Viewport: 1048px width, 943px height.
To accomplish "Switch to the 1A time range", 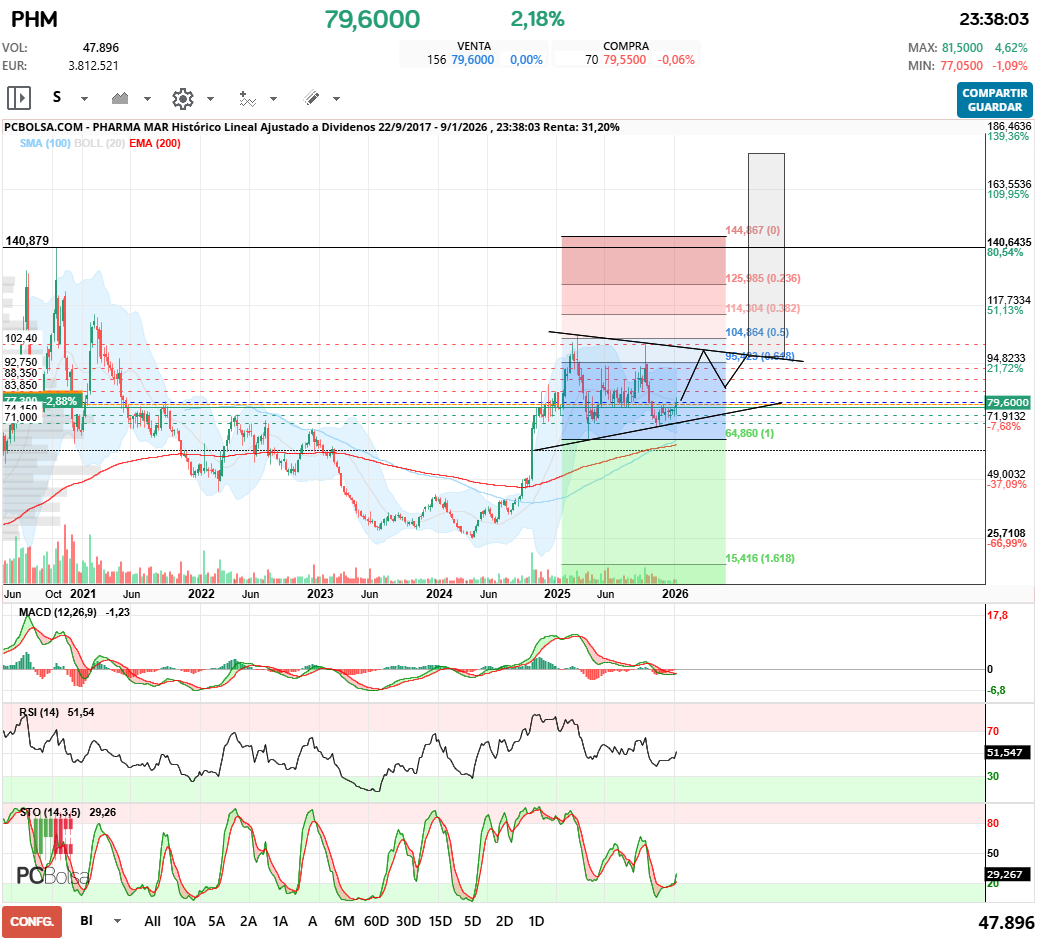I will click(280, 921).
